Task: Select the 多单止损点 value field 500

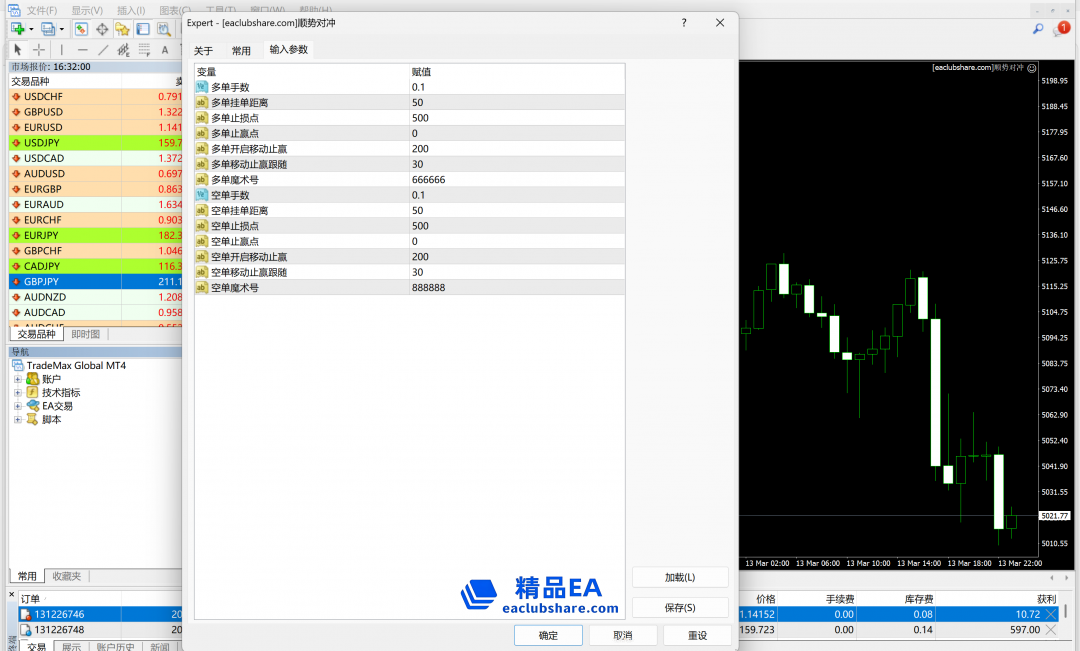Action: click(420, 118)
